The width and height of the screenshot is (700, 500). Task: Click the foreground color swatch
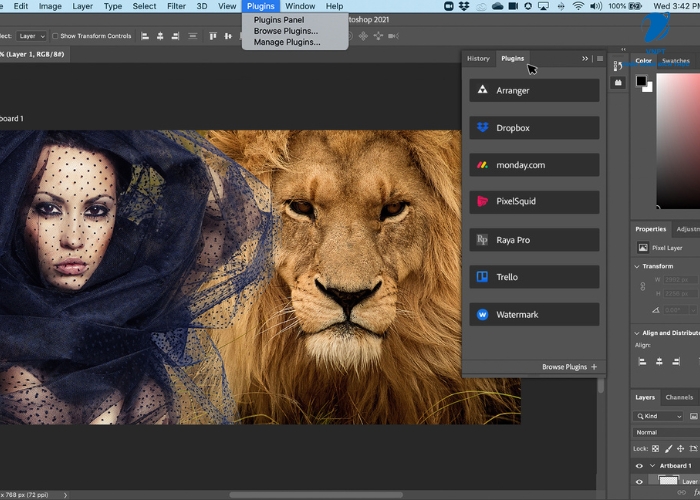pos(642,81)
